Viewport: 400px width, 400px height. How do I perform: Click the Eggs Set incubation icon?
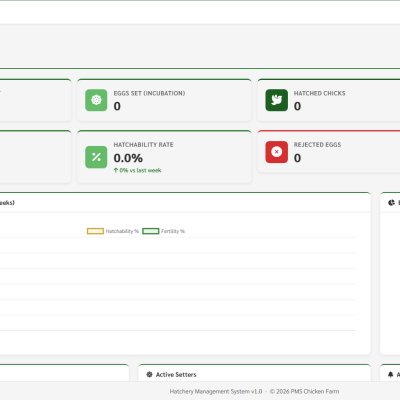[96, 100]
